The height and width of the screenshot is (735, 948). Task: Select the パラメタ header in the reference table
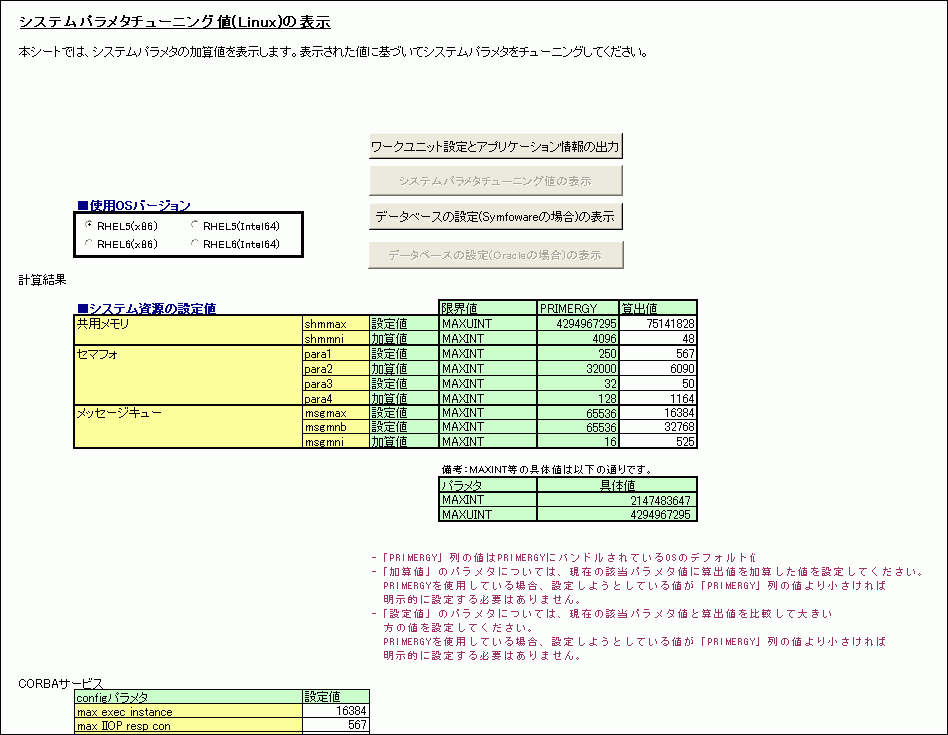488,485
